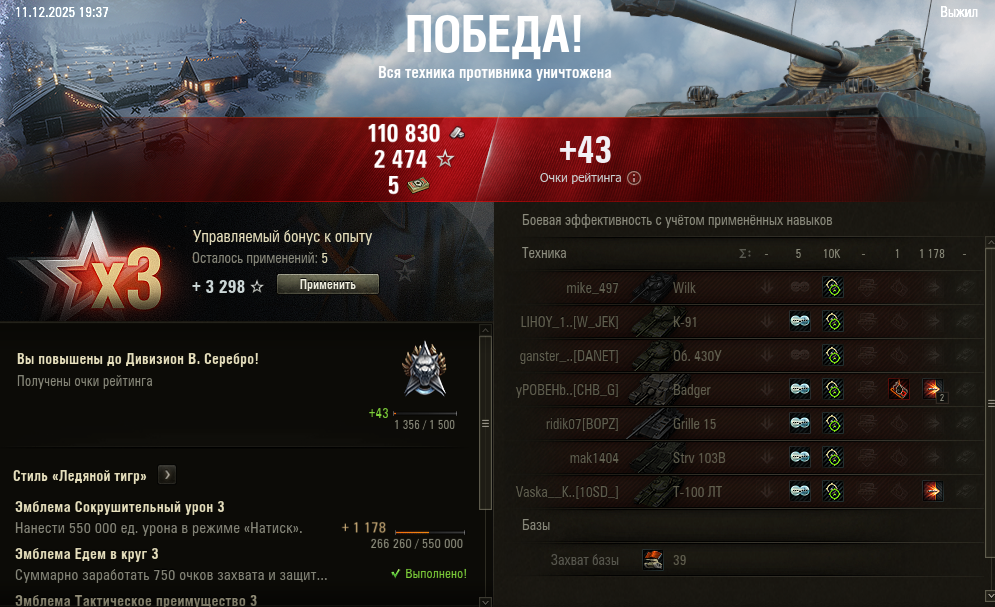
Task: Click the rating points info icon
Action: pos(633,178)
